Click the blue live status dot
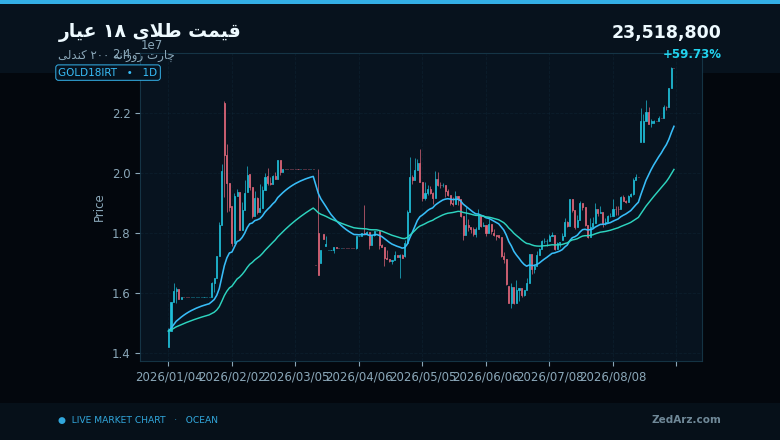 click(62, 421)
